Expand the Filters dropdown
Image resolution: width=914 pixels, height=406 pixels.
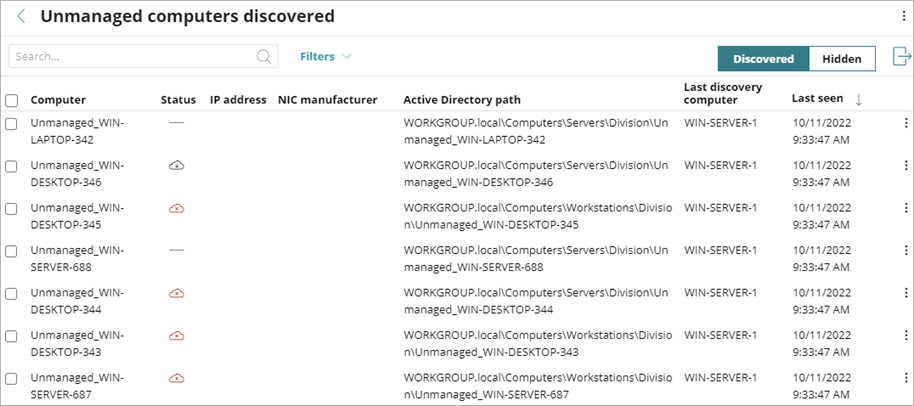(325, 57)
